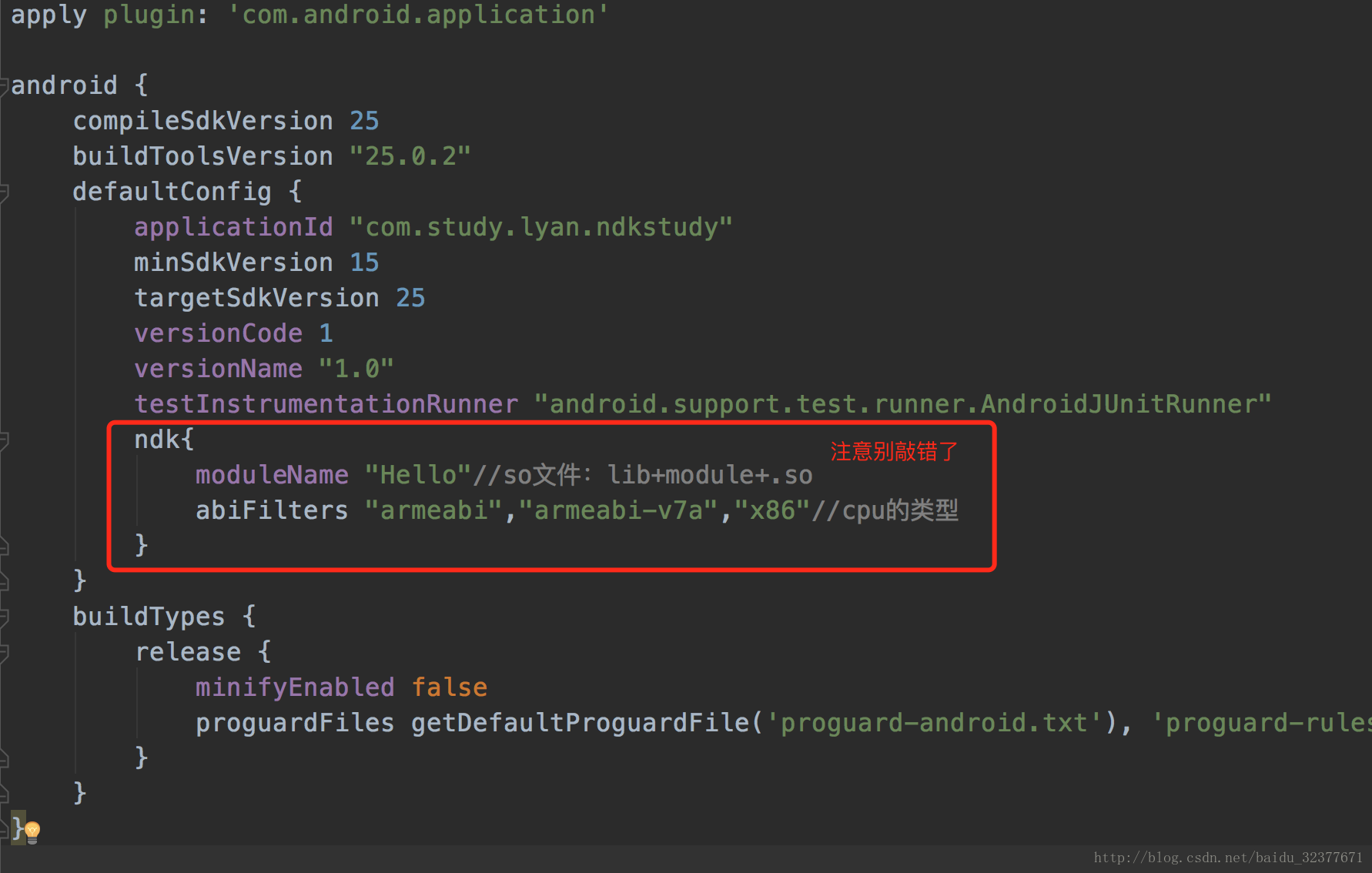
Task: Click the proguardFiles keyword
Action: pos(295,723)
